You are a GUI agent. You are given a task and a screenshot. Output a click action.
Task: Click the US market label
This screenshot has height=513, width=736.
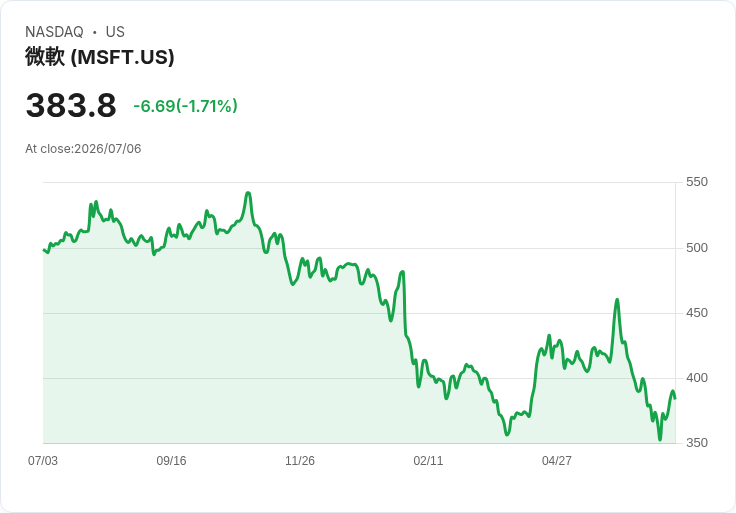tap(115, 32)
